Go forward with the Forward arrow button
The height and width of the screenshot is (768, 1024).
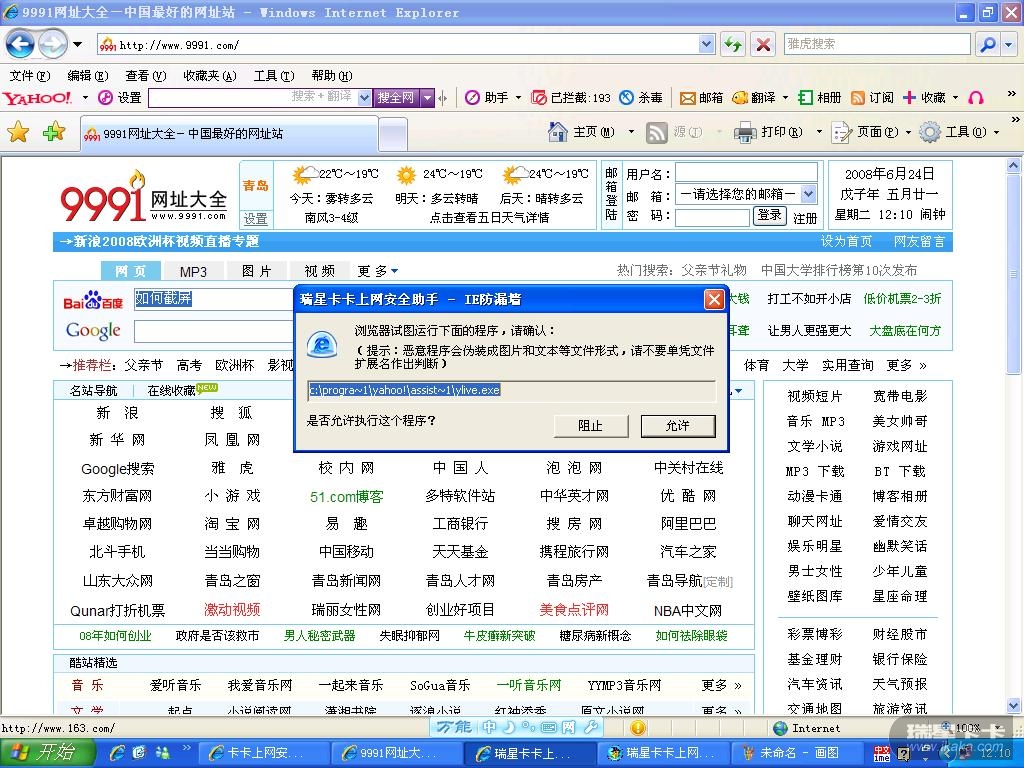(52, 44)
